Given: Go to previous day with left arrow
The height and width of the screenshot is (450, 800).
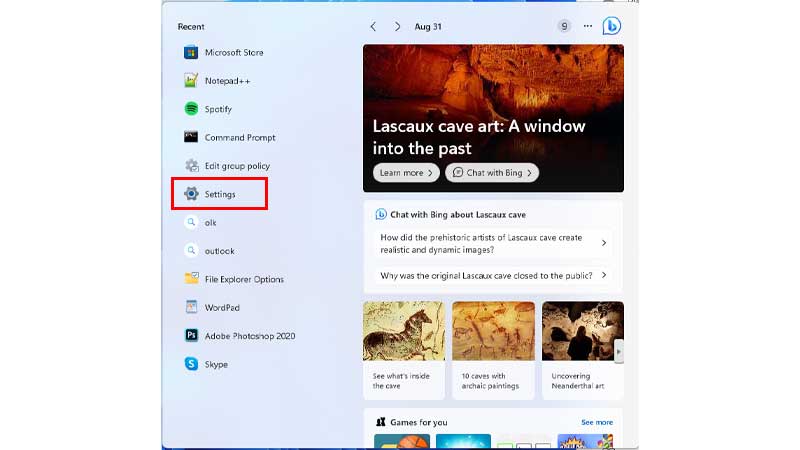Looking at the screenshot, I should 373,27.
